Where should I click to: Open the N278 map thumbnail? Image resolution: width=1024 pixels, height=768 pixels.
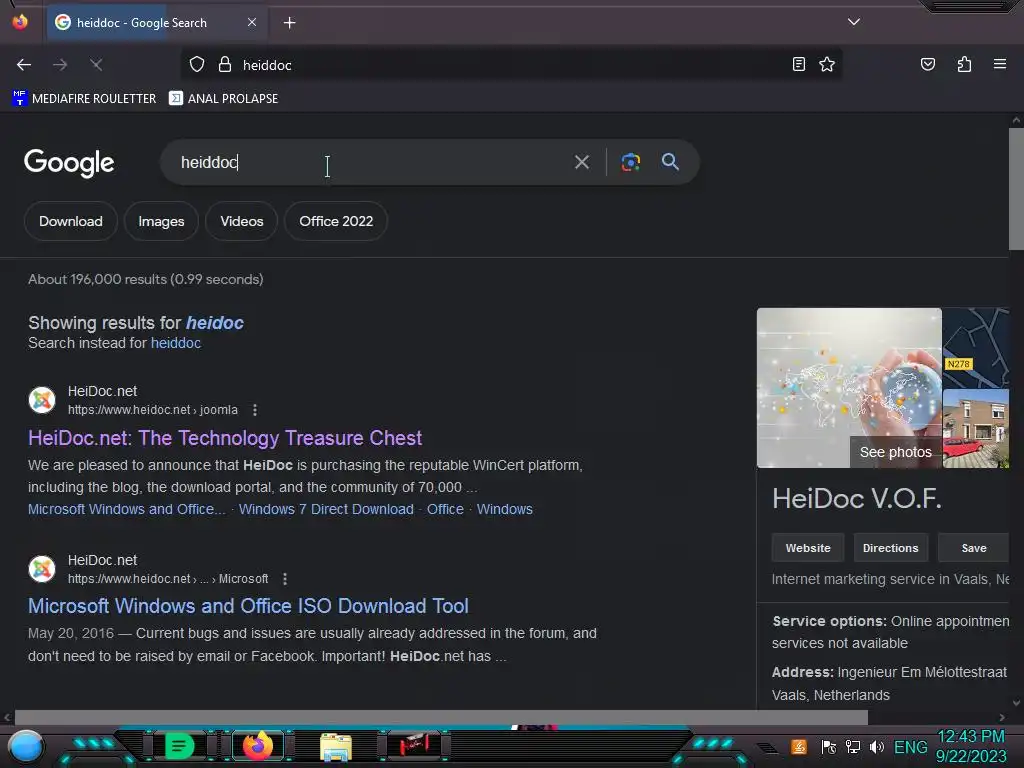(x=976, y=347)
